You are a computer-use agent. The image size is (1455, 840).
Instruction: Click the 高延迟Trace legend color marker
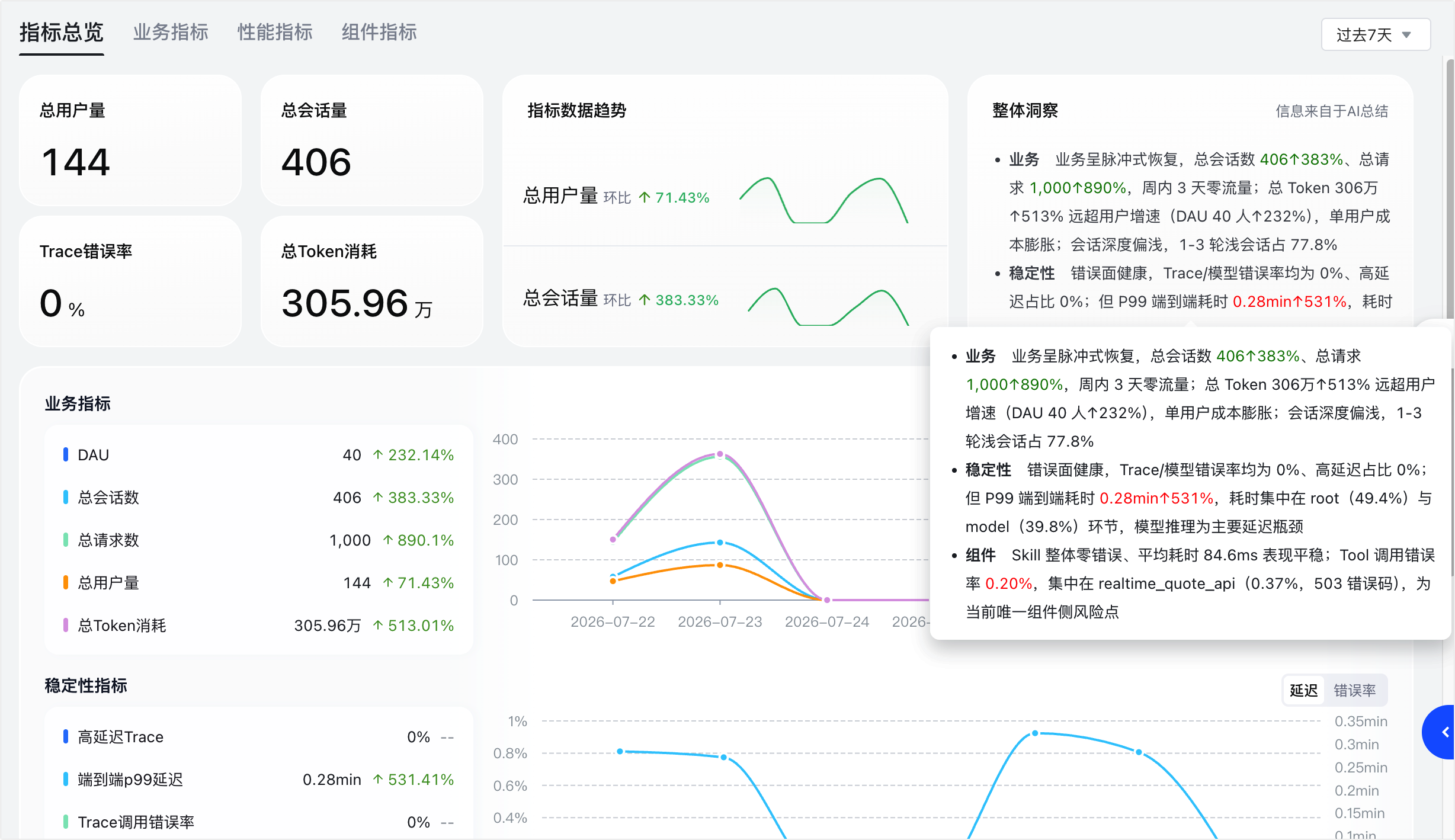click(65, 736)
